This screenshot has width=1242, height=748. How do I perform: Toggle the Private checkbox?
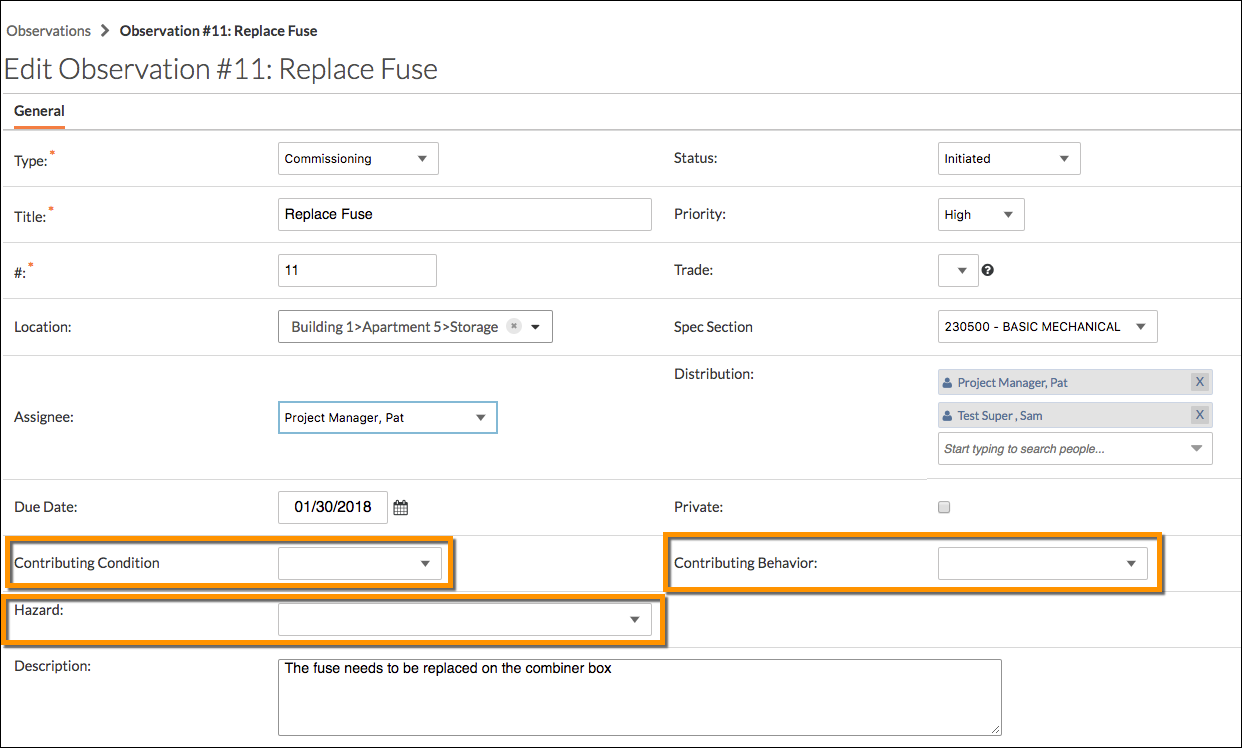click(944, 507)
